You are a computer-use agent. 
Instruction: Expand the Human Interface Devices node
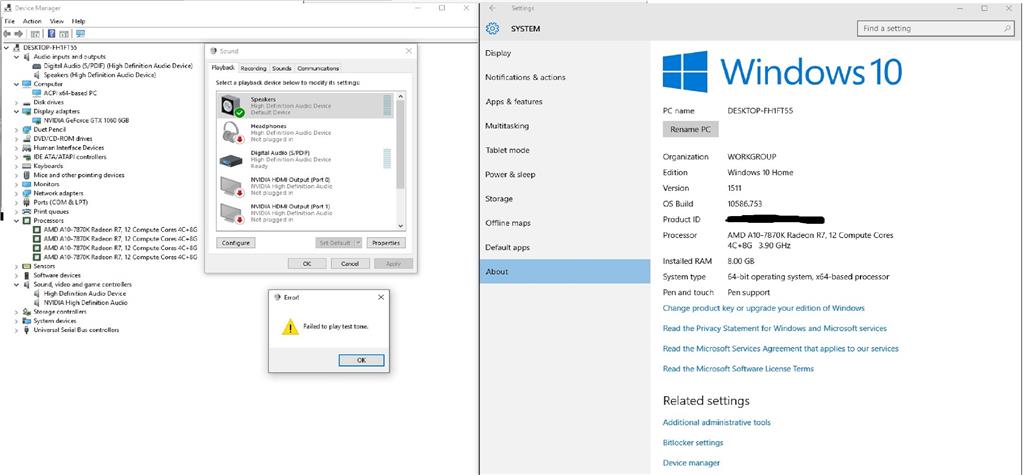click(x=16, y=148)
